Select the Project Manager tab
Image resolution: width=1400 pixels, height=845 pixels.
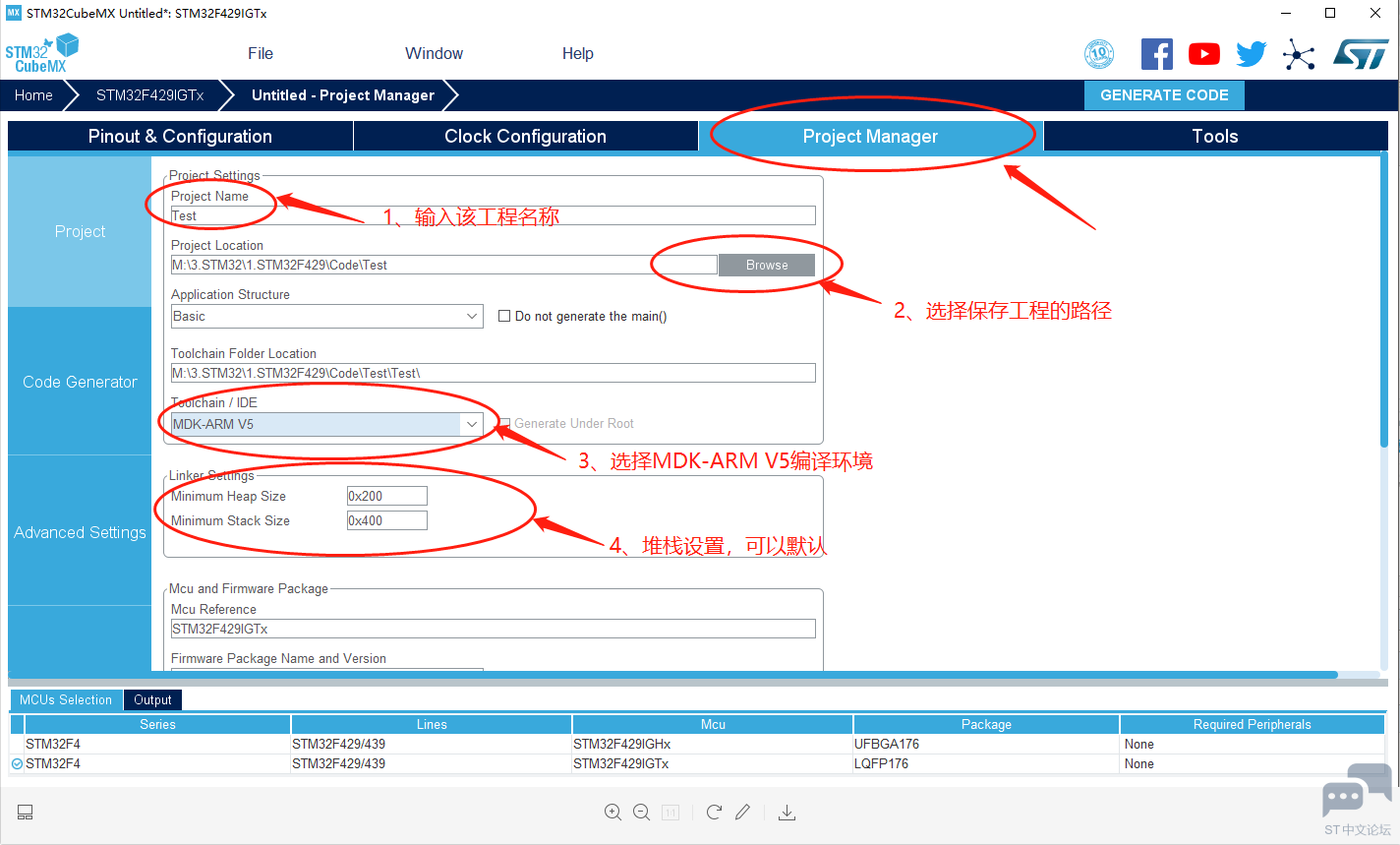pos(870,137)
